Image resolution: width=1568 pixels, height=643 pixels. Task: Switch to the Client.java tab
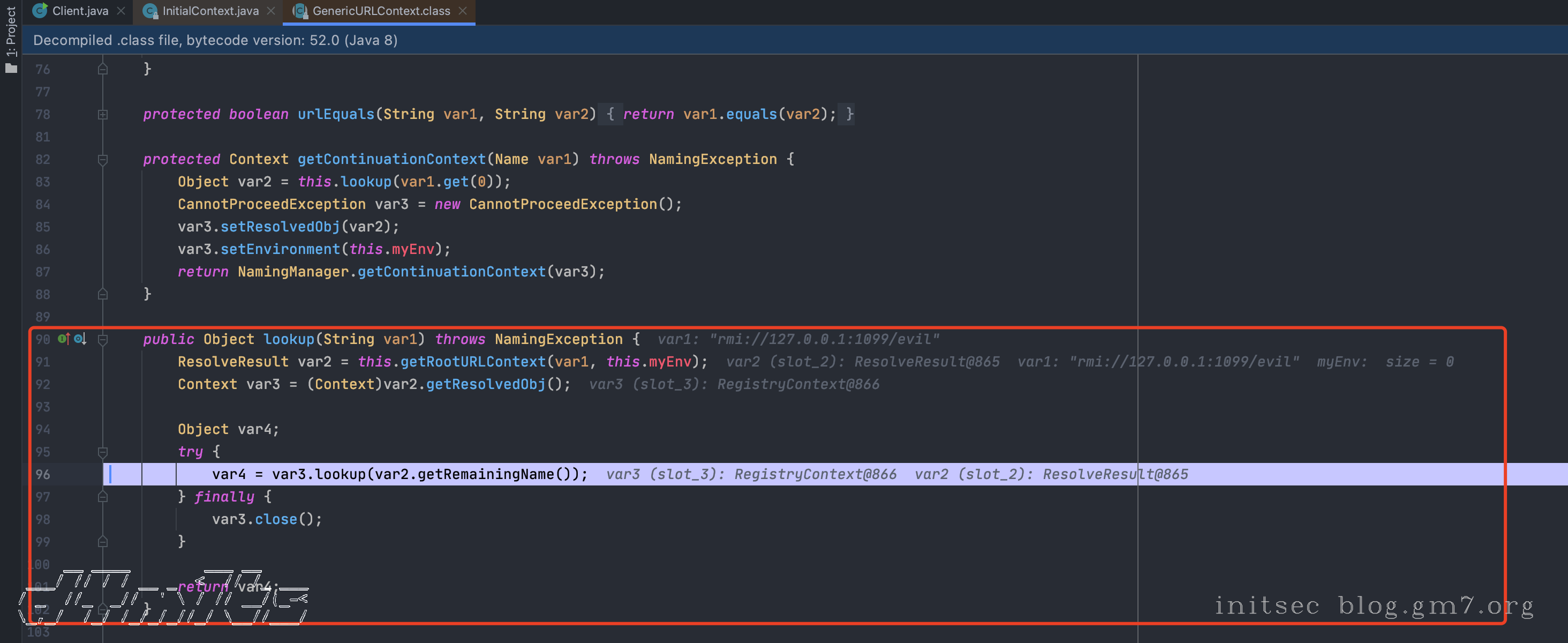[80, 10]
